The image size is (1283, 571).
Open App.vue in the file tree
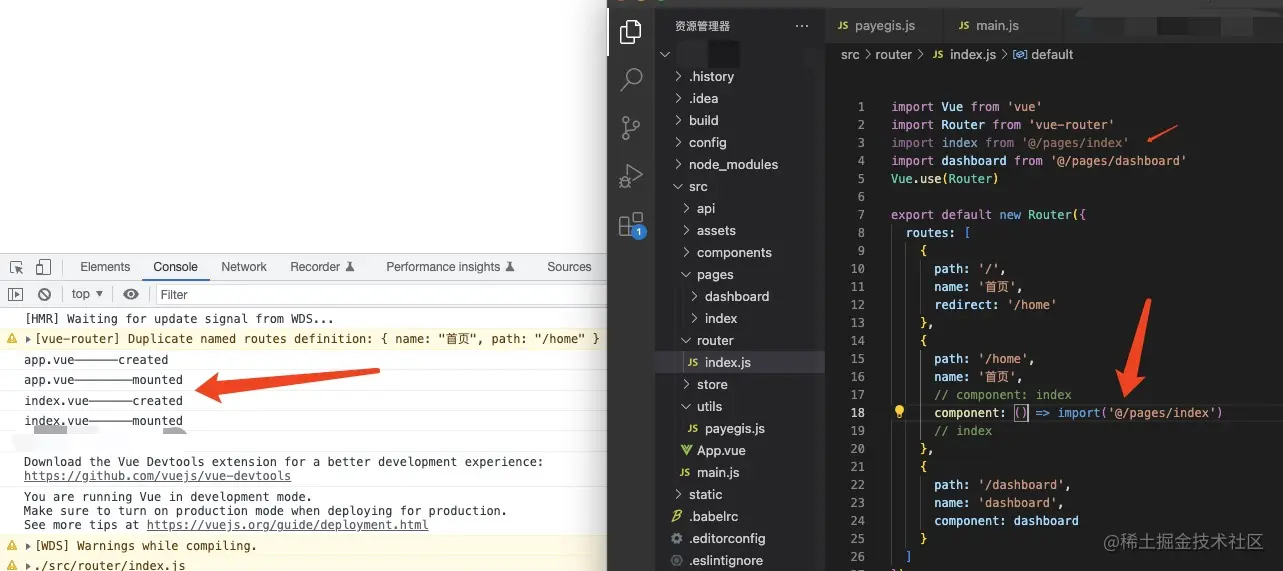pyautogui.click(x=740, y=450)
